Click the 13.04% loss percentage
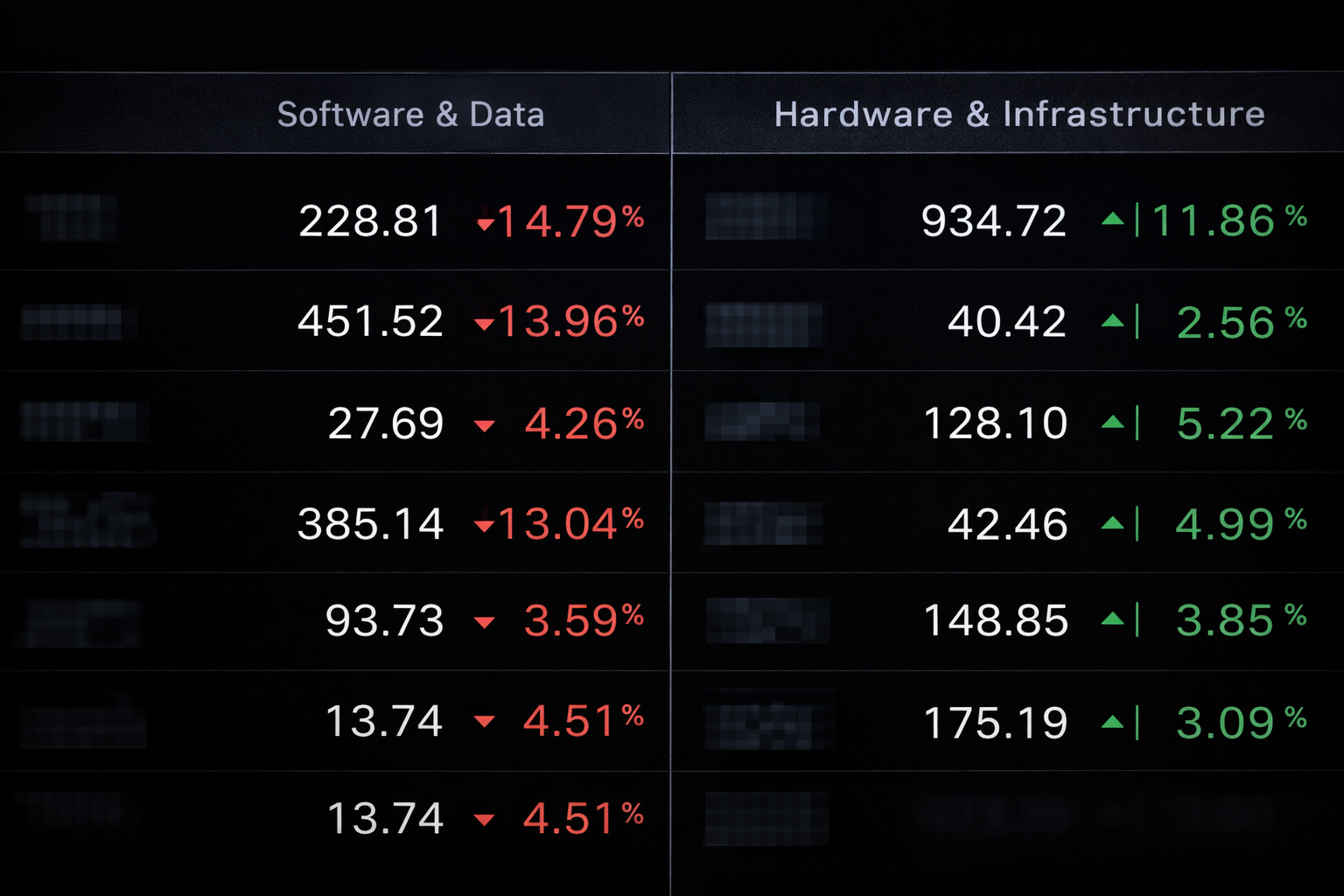1344x896 pixels. [570, 524]
